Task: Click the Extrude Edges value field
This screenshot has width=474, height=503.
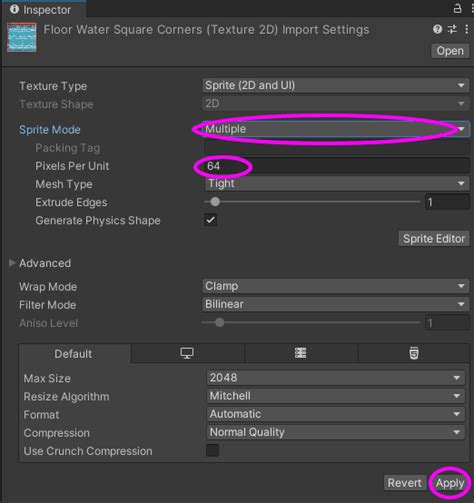Action: point(447,202)
